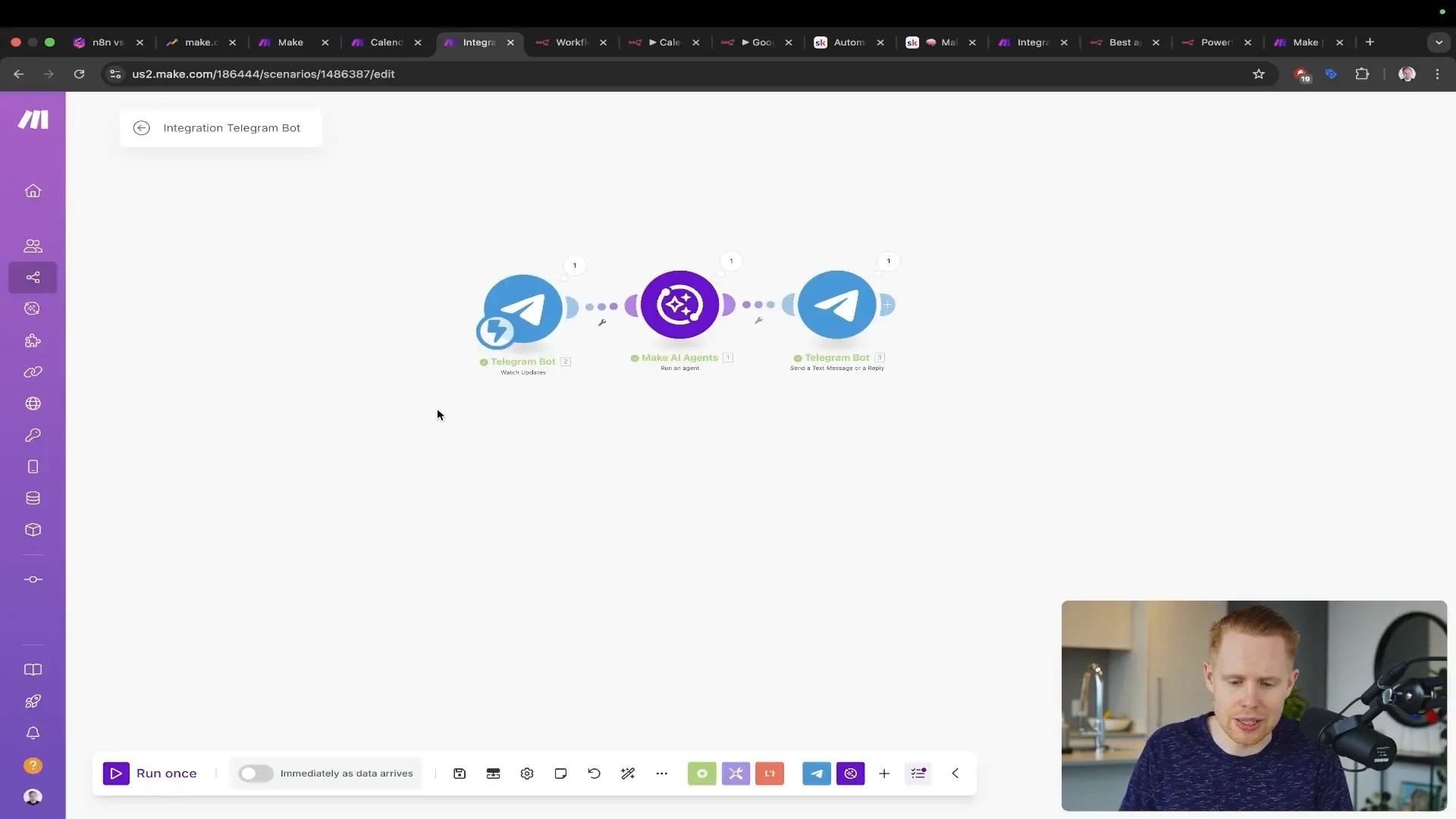Screen dimensions: 1456x819
Task: Open the Webhooks globe icon in the sidebar
Action: 33,403
